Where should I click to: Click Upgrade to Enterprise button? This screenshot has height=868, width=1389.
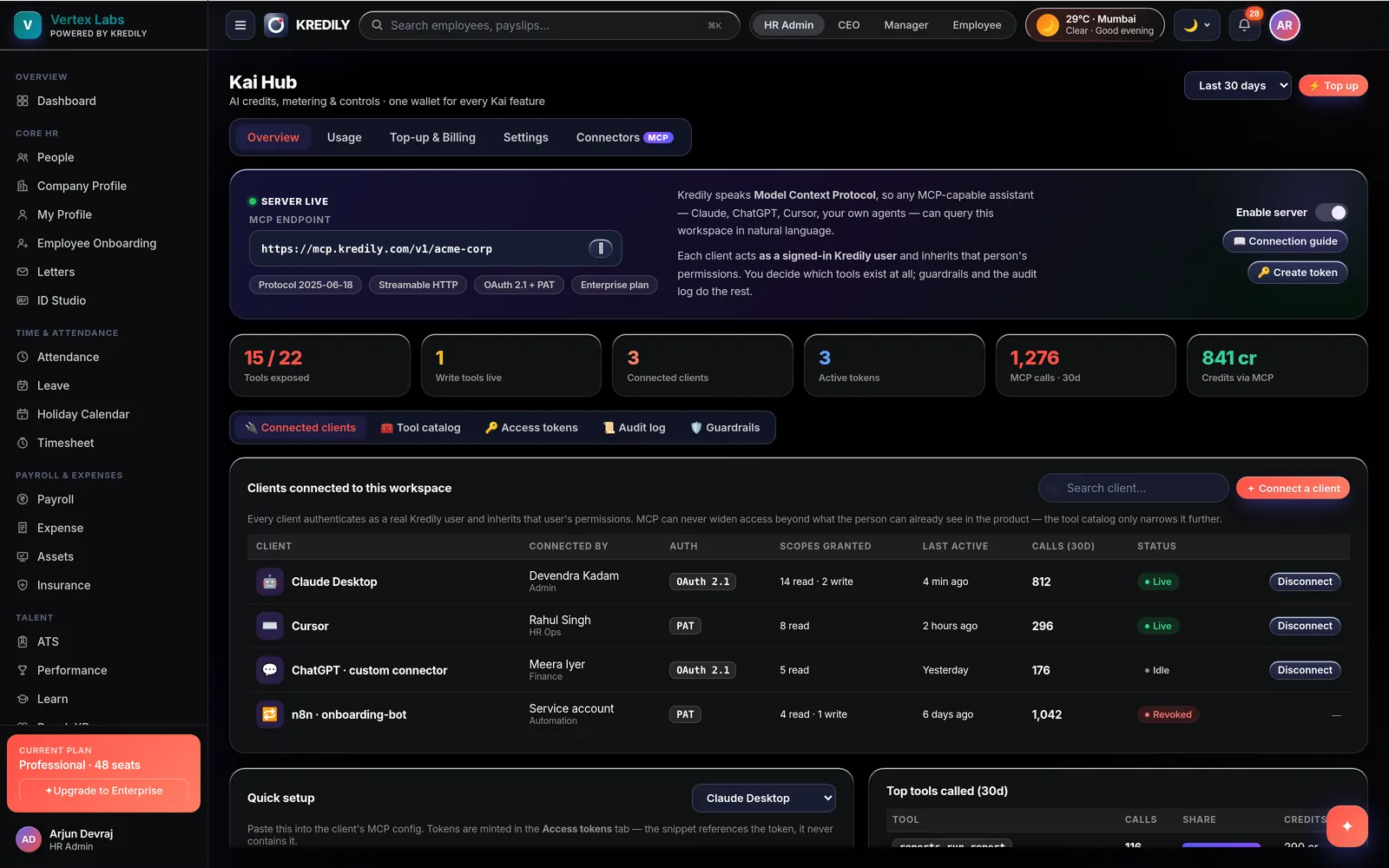tap(103, 791)
